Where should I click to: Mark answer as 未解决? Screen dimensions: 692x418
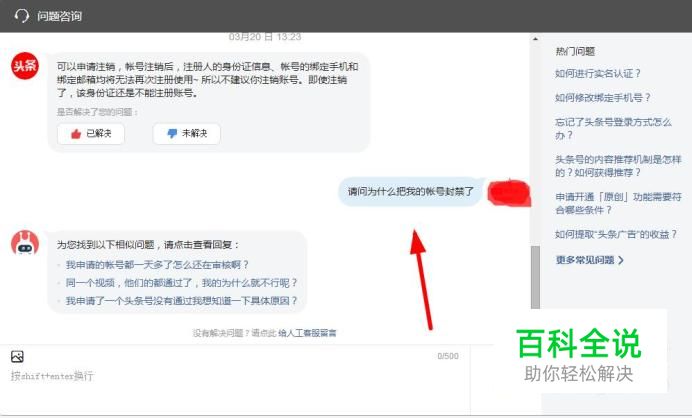[x=187, y=133]
